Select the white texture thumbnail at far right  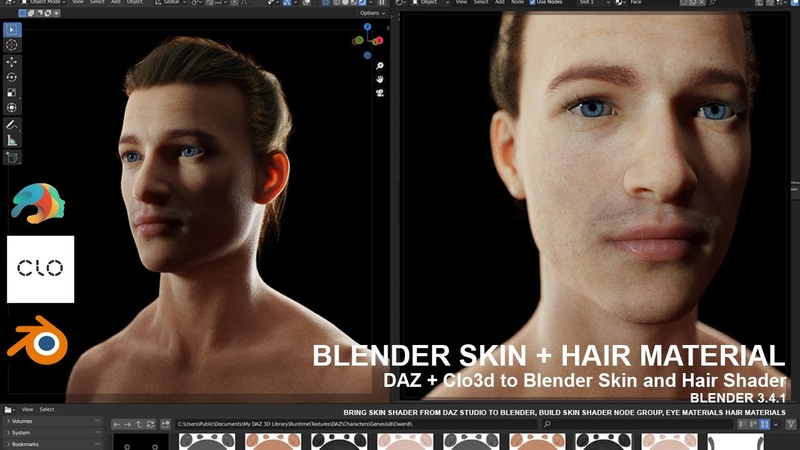coord(736,442)
